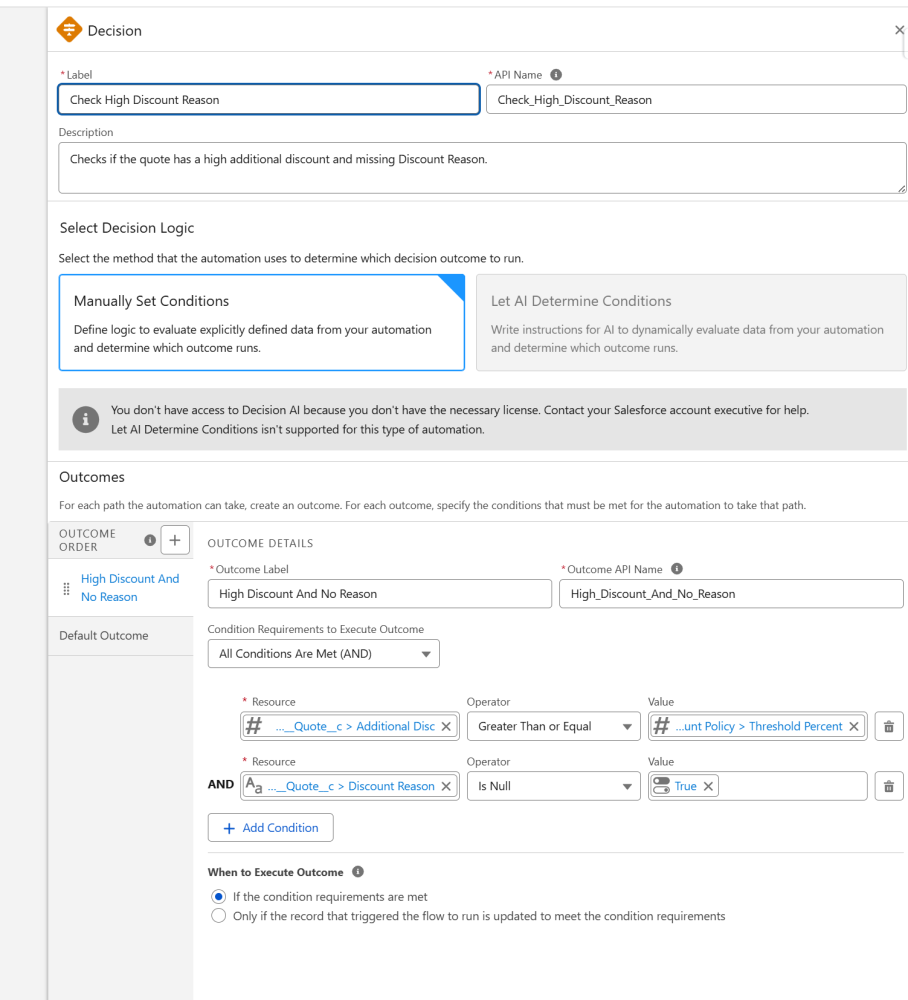Select 'Only if the record...is updated' option

219,916
